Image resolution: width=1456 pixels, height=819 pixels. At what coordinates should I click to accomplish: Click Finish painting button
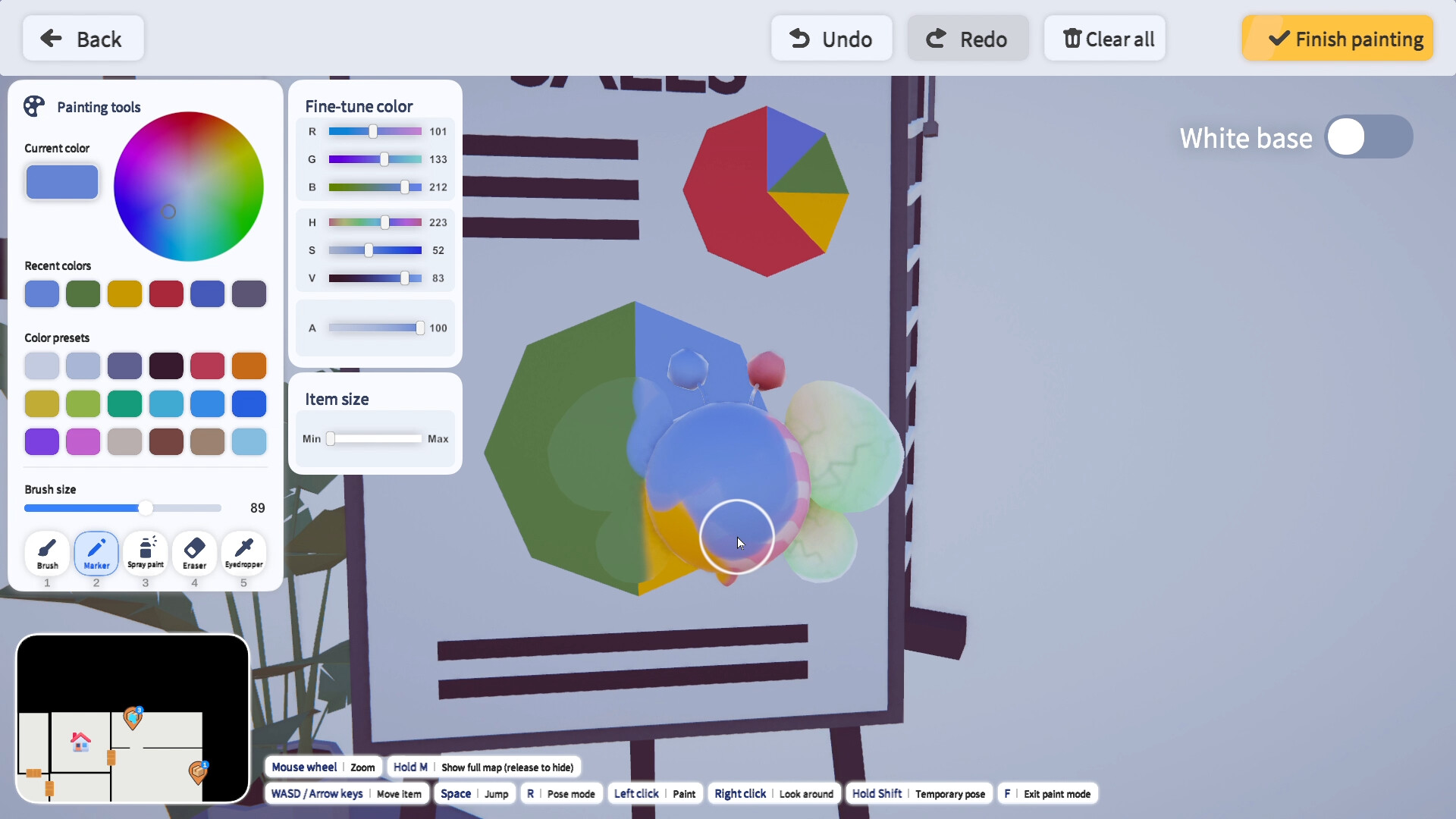(x=1338, y=39)
